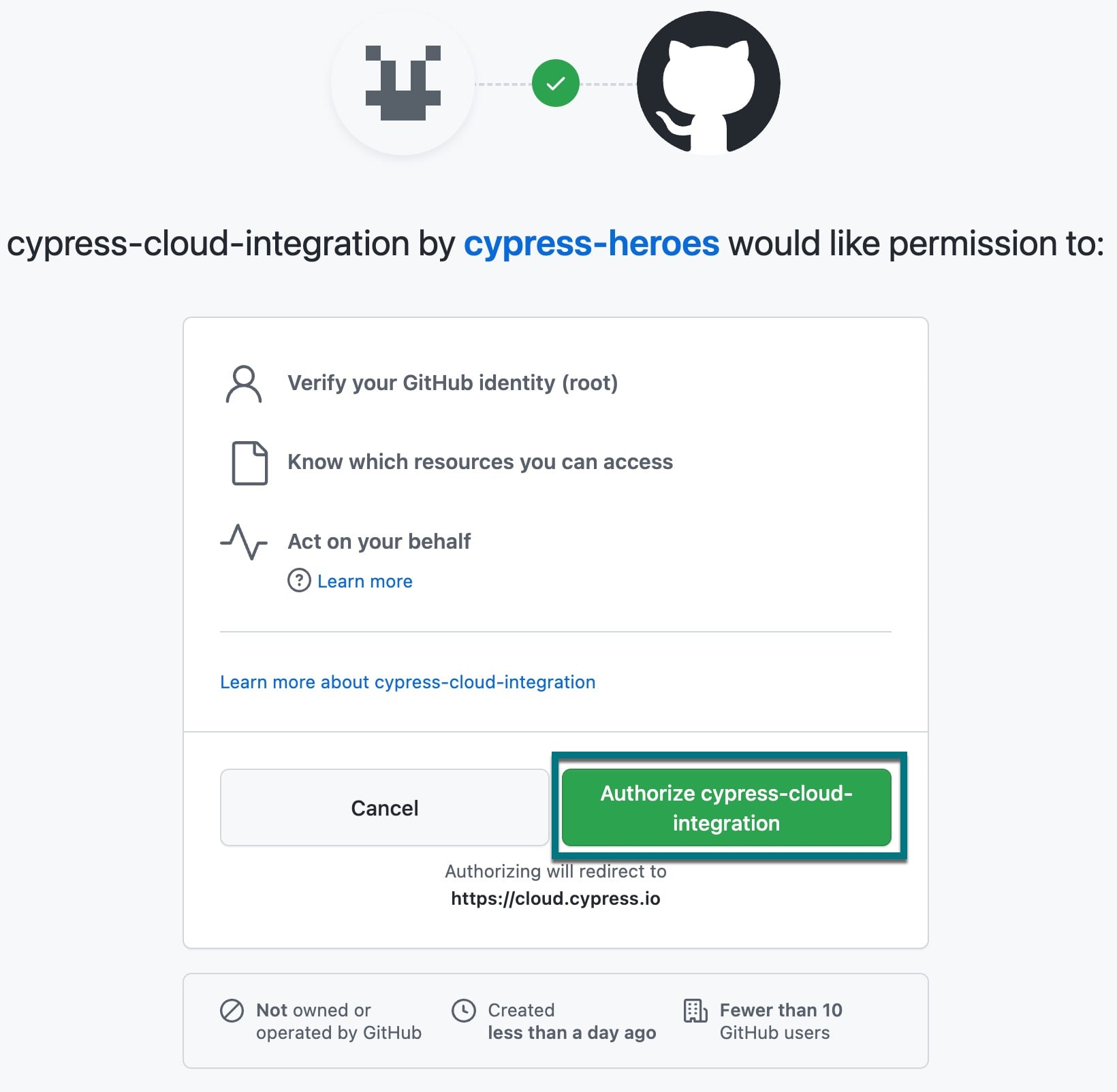This screenshot has height=1092, width=1117.
Task: Click the Cypress app avatar icon
Action: (x=403, y=83)
